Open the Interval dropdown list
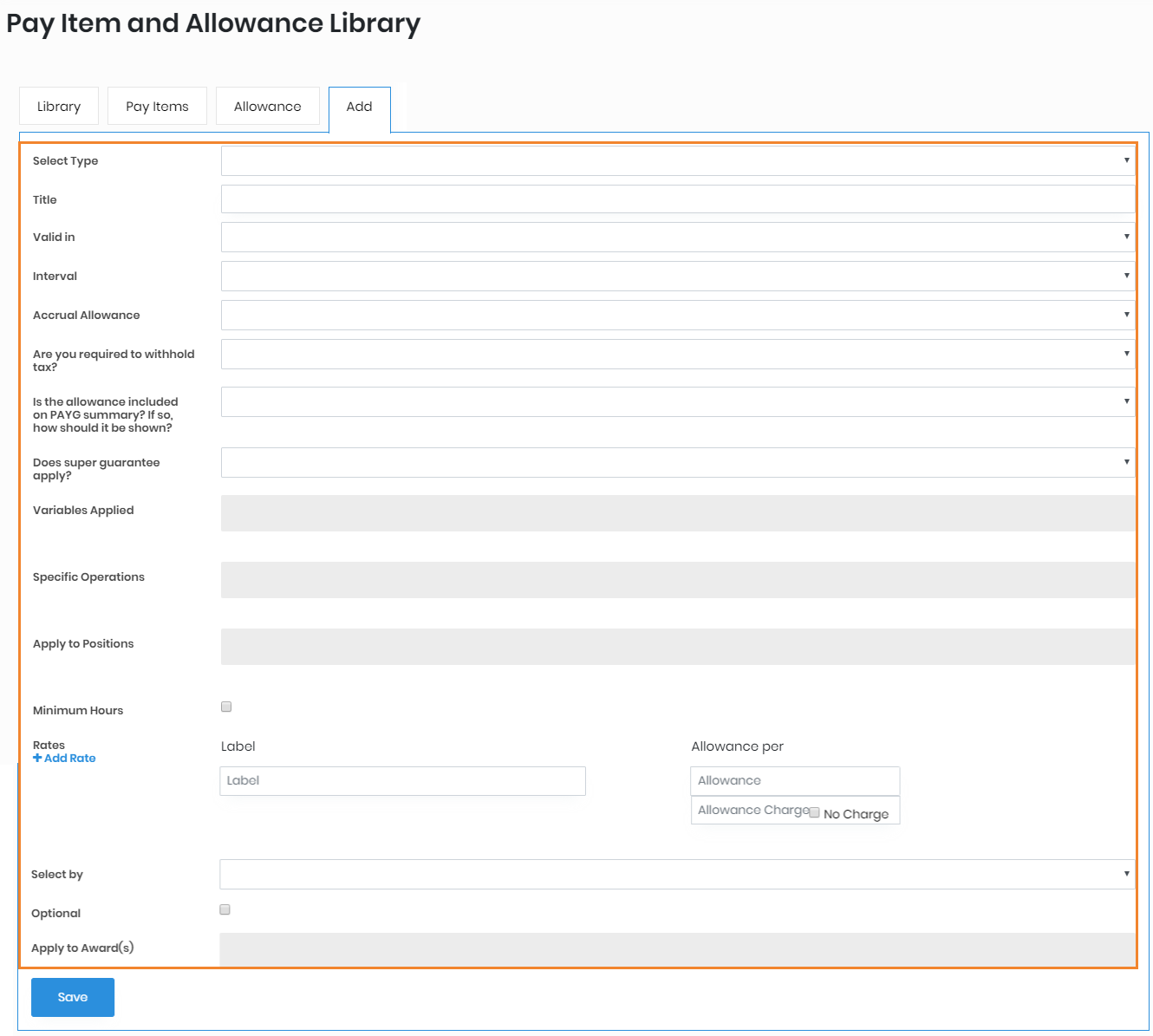This screenshot has height=1036, width=1153. 677,276
